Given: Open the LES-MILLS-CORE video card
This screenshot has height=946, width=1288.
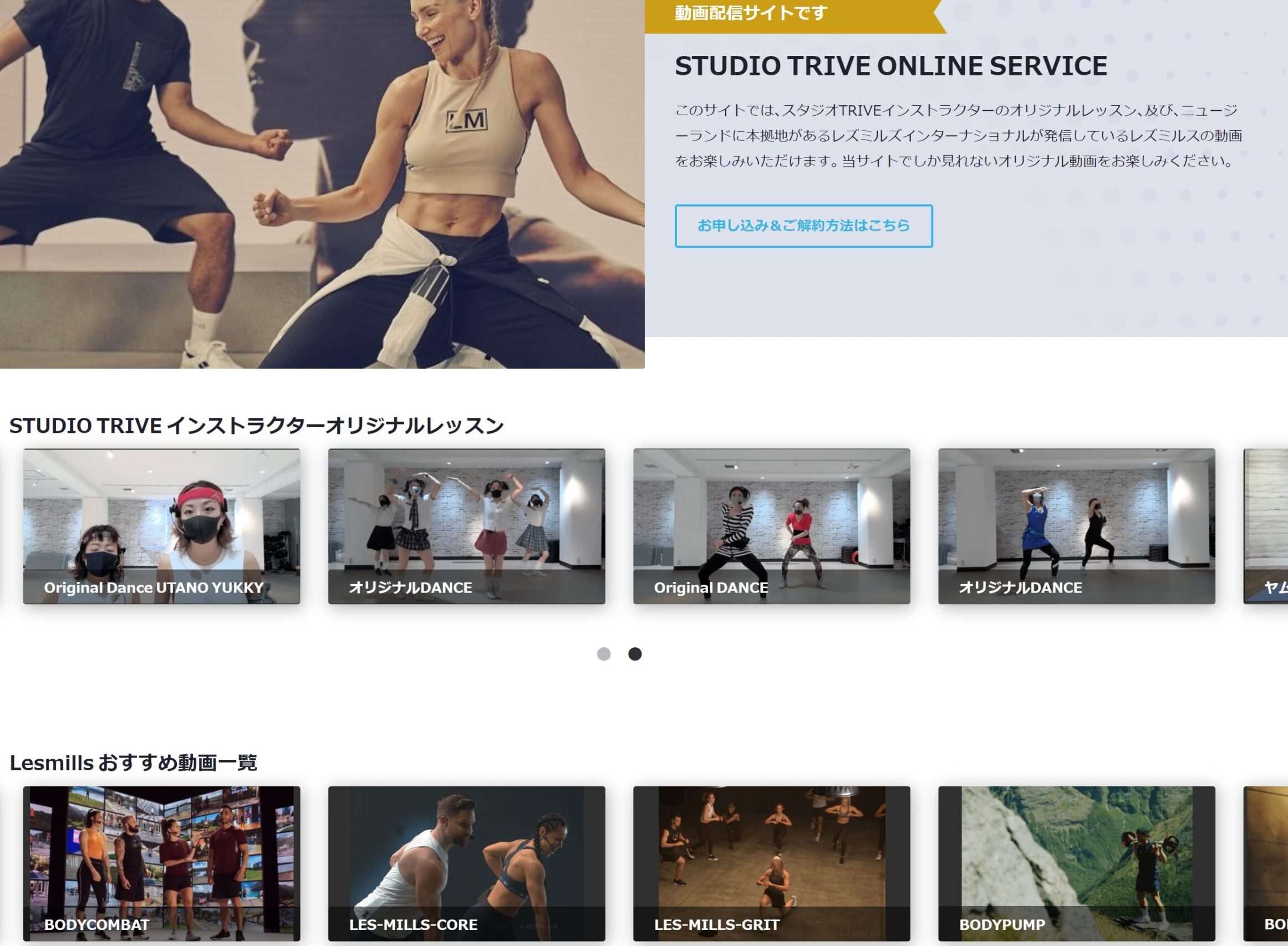Looking at the screenshot, I should coord(466,863).
